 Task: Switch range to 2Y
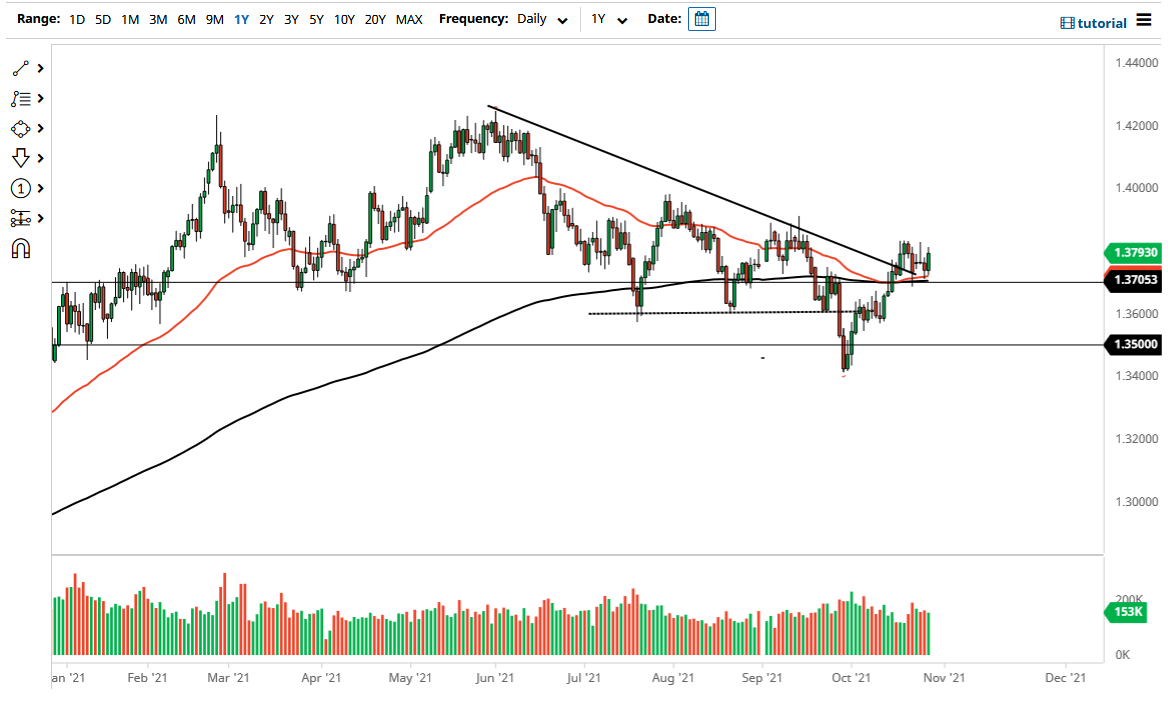pyautogui.click(x=265, y=18)
